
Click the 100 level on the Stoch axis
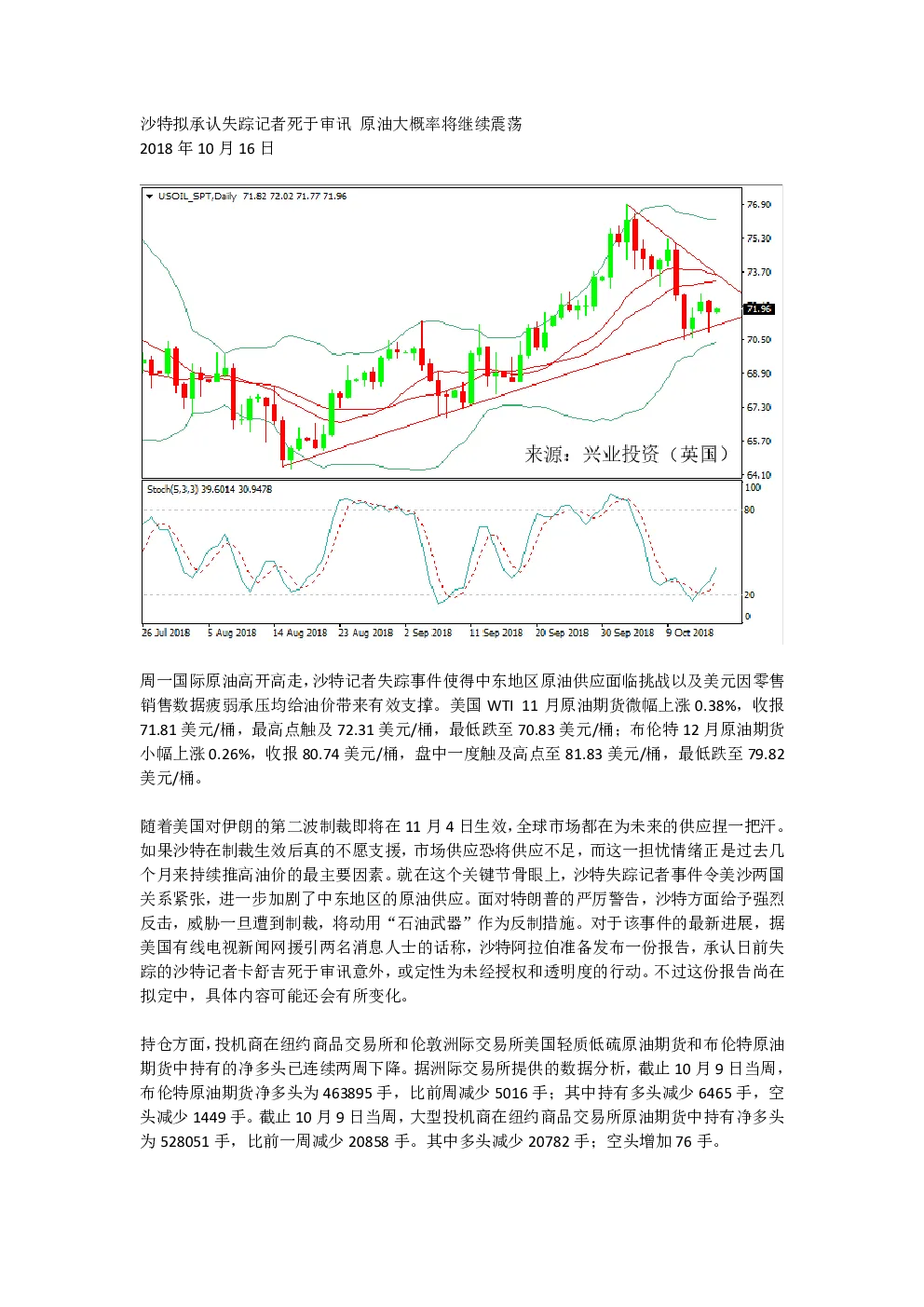754,487
